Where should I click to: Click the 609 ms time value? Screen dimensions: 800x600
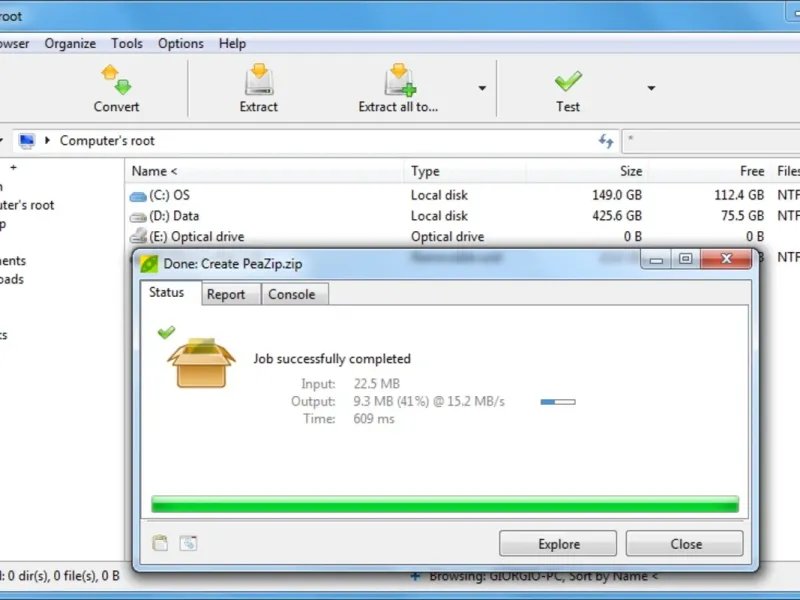click(x=374, y=419)
